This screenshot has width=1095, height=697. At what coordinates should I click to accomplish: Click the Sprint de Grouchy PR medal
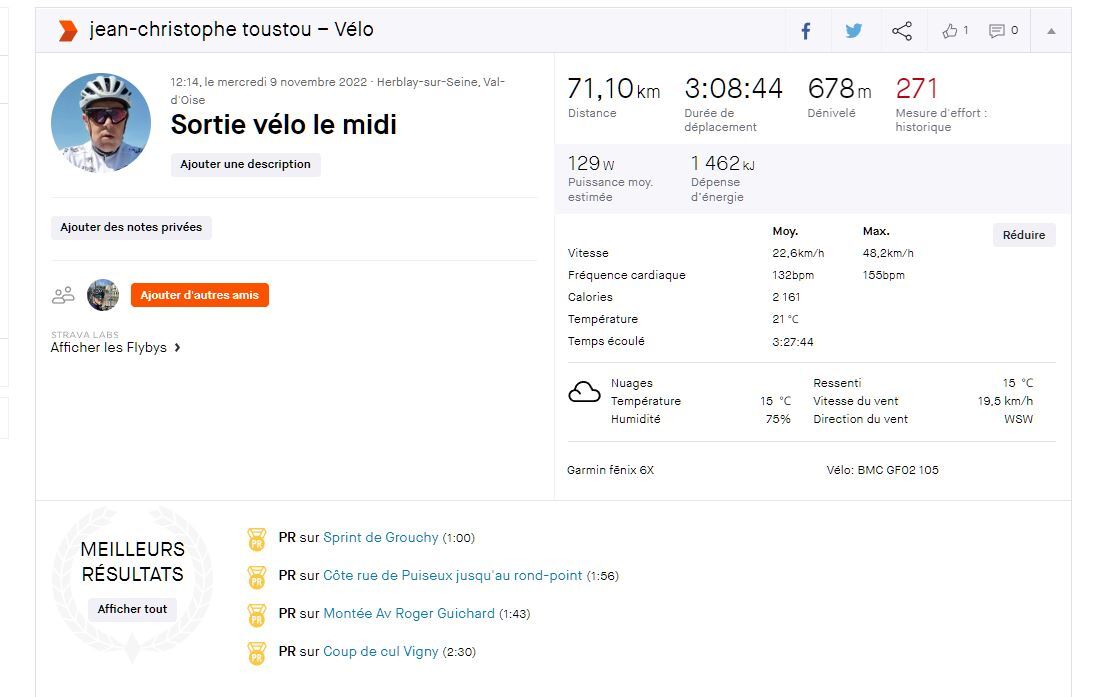[257, 539]
